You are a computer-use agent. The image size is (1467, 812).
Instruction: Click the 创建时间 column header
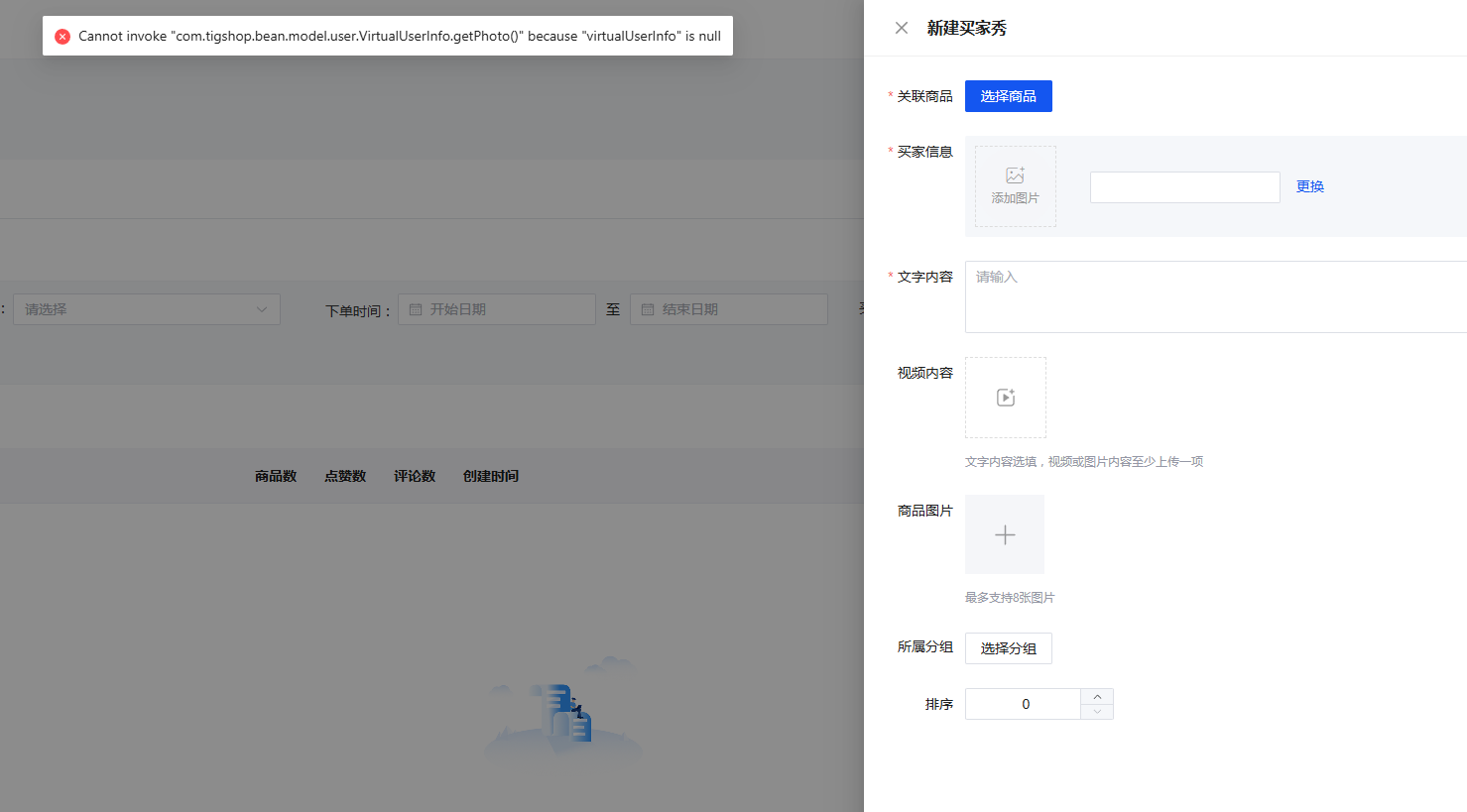[491, 476]
